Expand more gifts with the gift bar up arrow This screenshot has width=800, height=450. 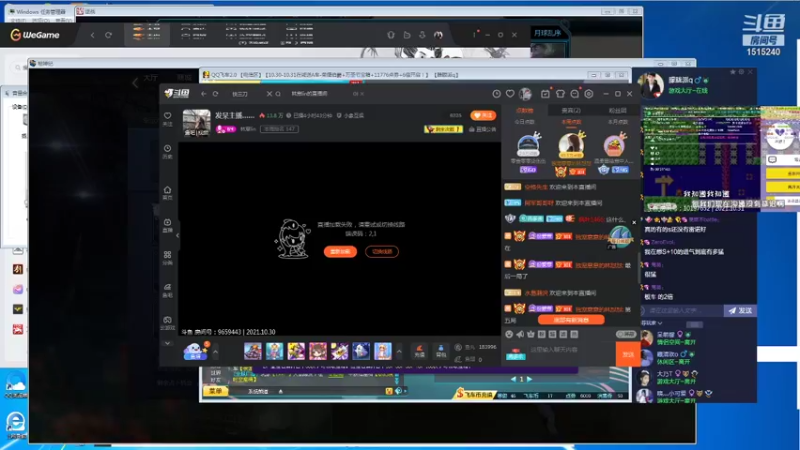coord(399,352)
